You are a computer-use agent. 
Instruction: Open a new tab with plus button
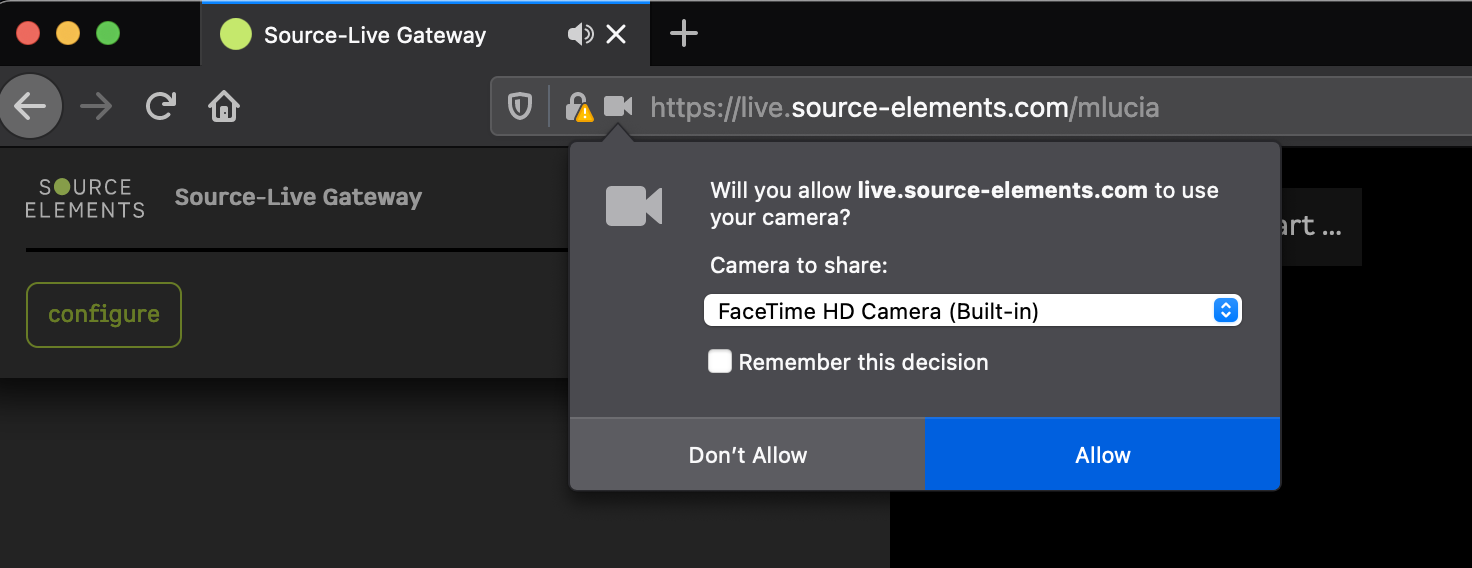pyautogui.click(x=683, y=34)
